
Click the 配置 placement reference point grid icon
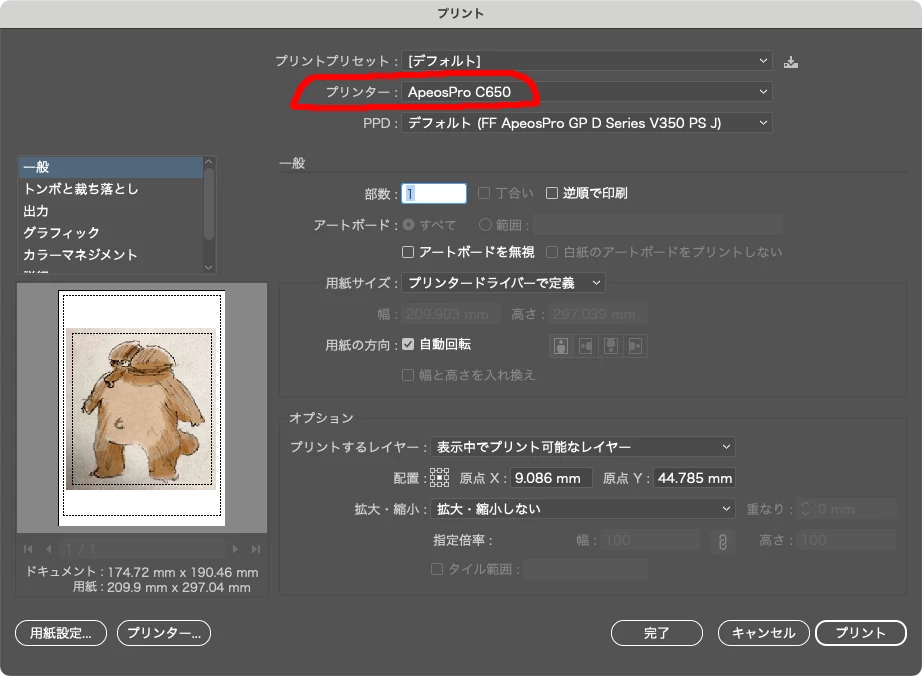439,478
